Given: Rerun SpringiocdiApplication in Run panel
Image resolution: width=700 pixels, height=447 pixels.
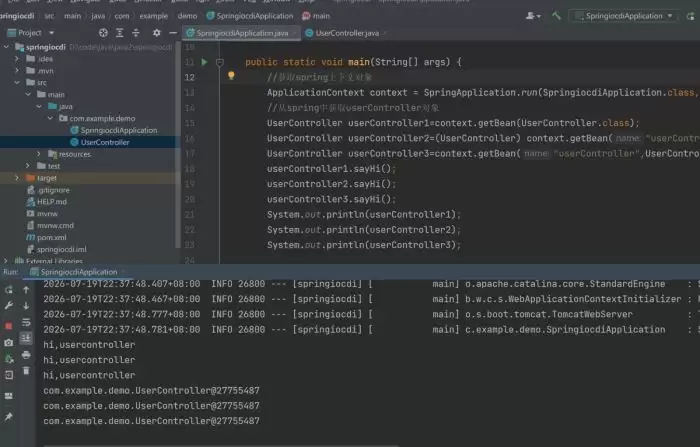Looking at the screenshot, I should coord(8,290).
